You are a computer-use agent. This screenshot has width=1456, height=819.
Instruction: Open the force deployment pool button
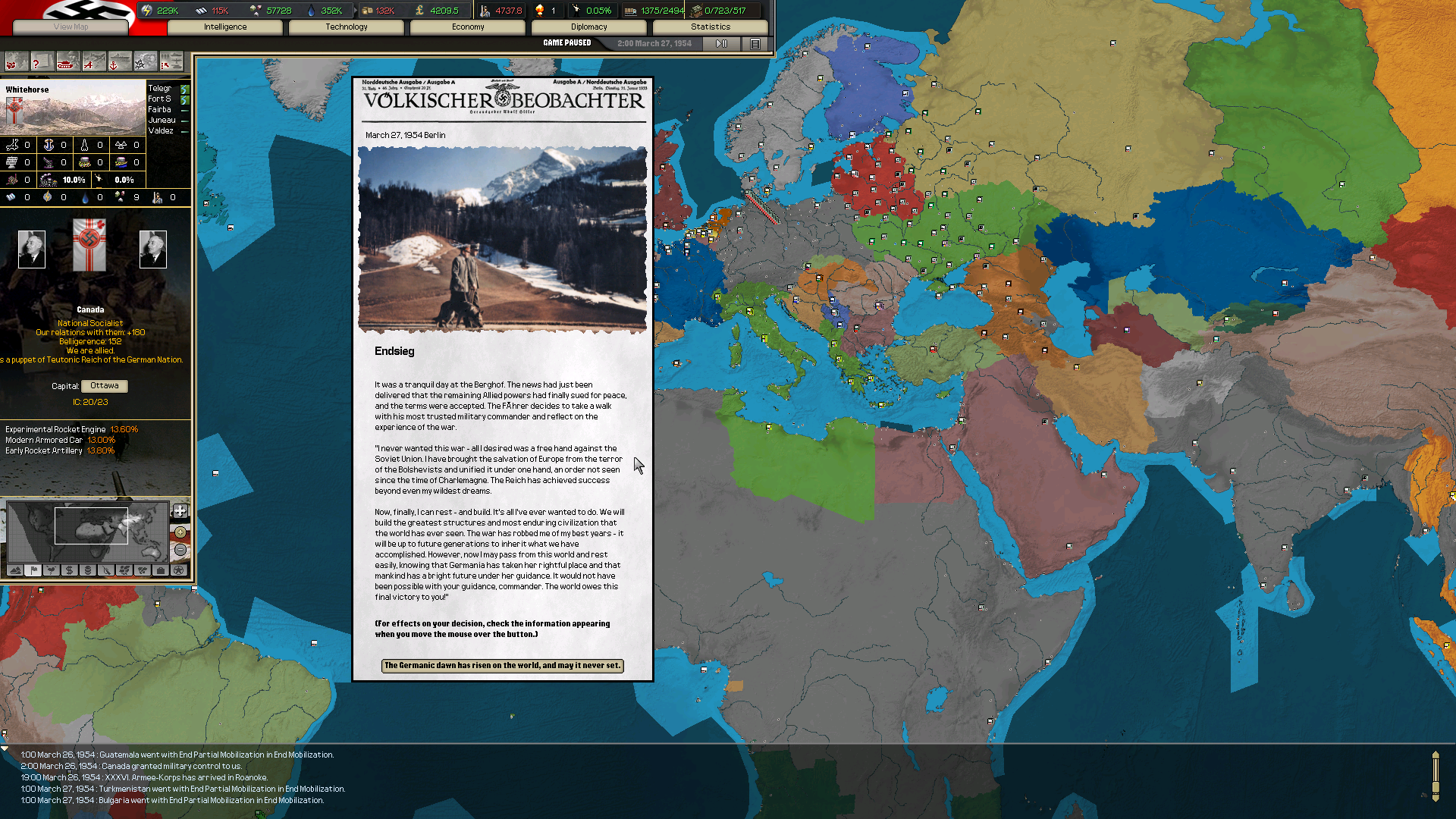171,63
